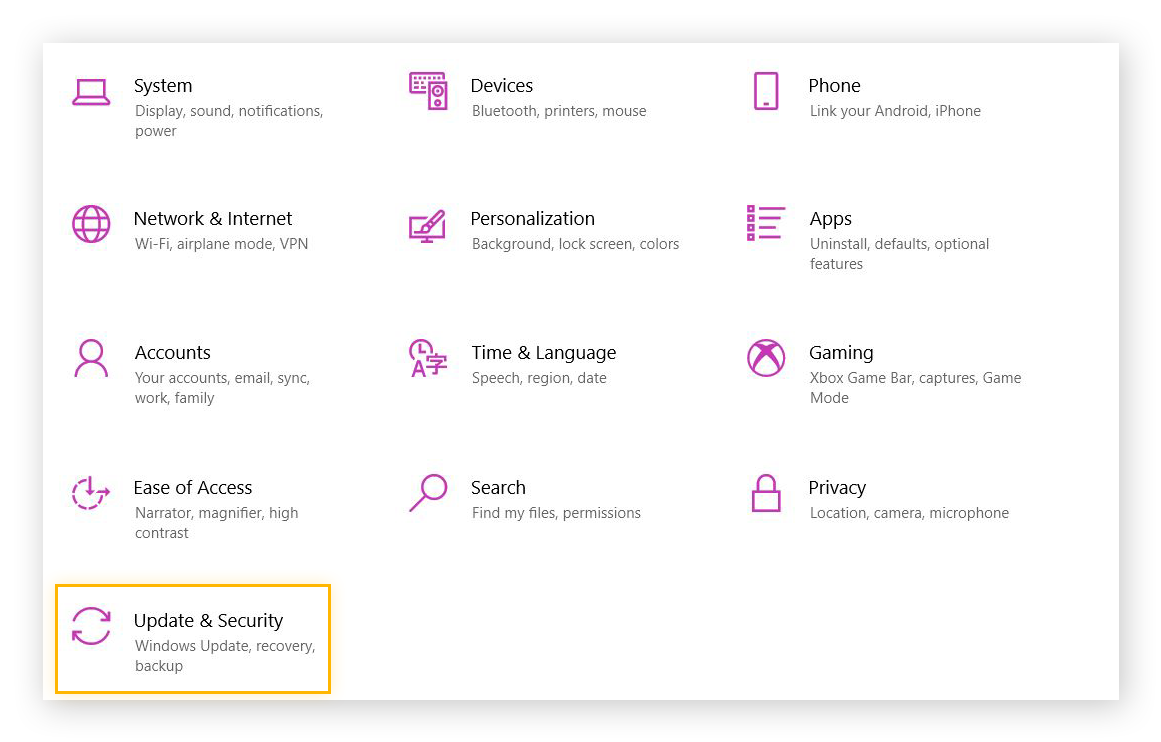Click the Time & Language icon
This screenshot has width=1161, height=742.
coord(428,358)
